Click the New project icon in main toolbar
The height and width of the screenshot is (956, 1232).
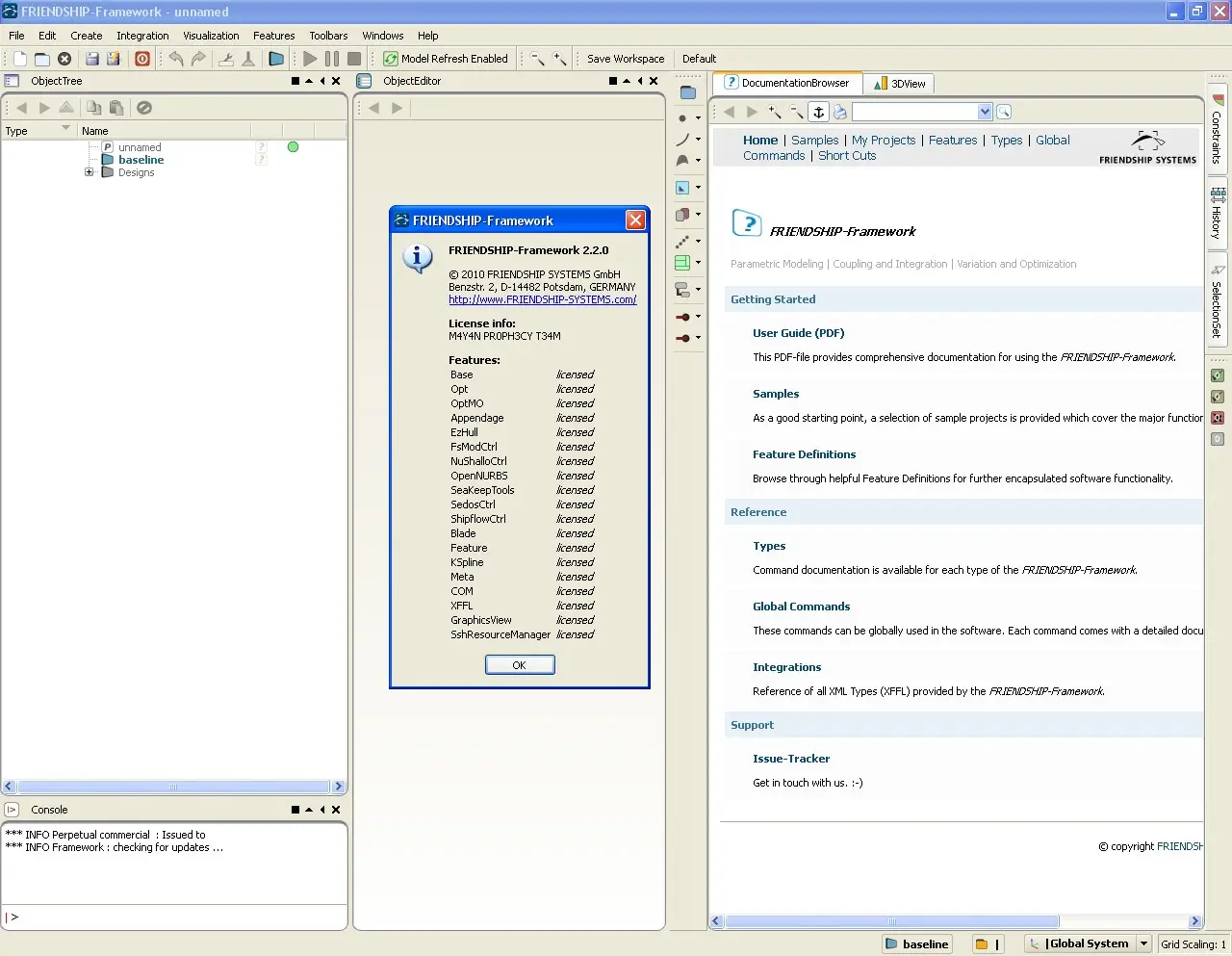pos(20,59)
